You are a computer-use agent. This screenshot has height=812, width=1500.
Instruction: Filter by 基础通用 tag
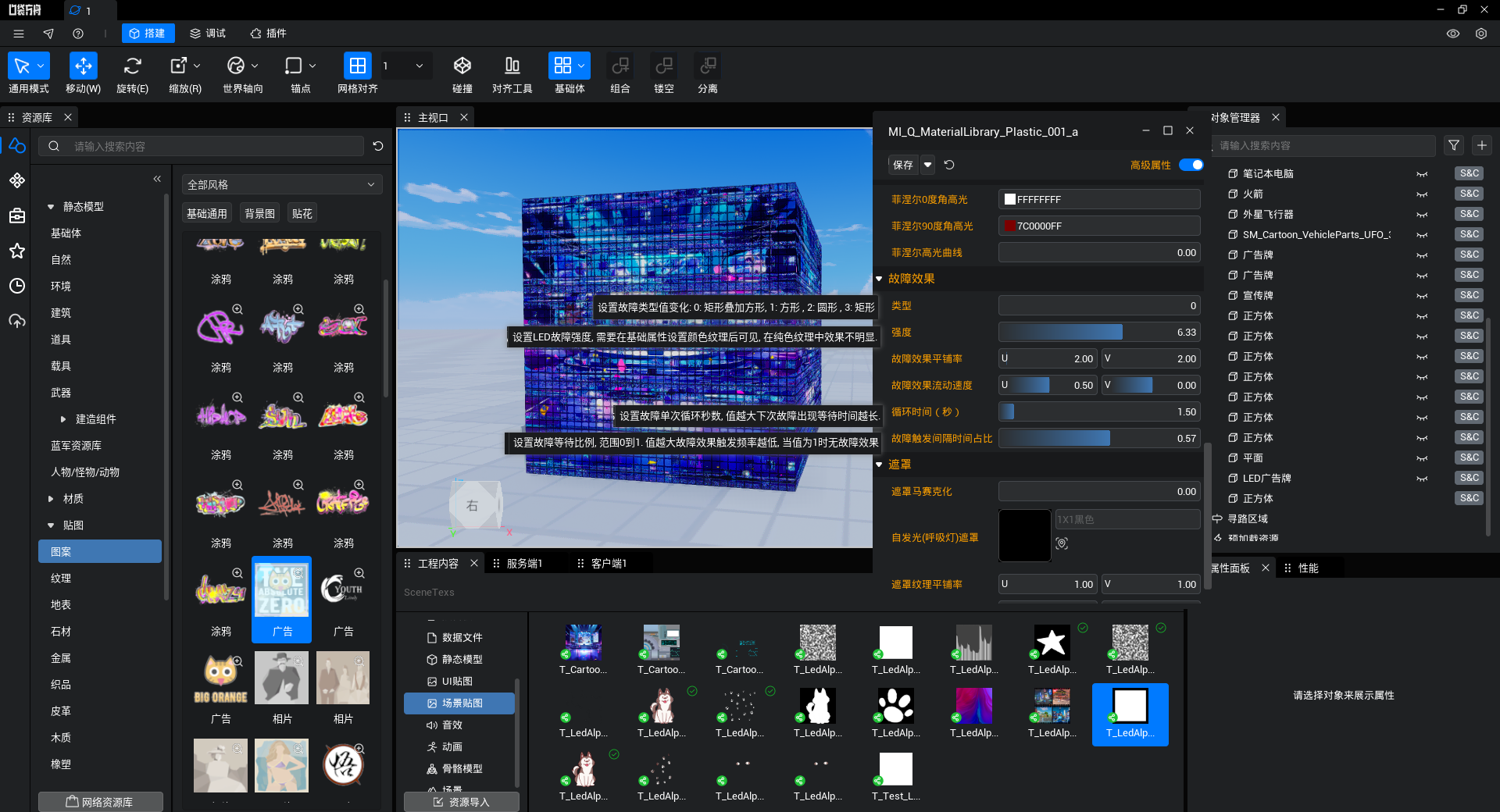tap(207, 213)
